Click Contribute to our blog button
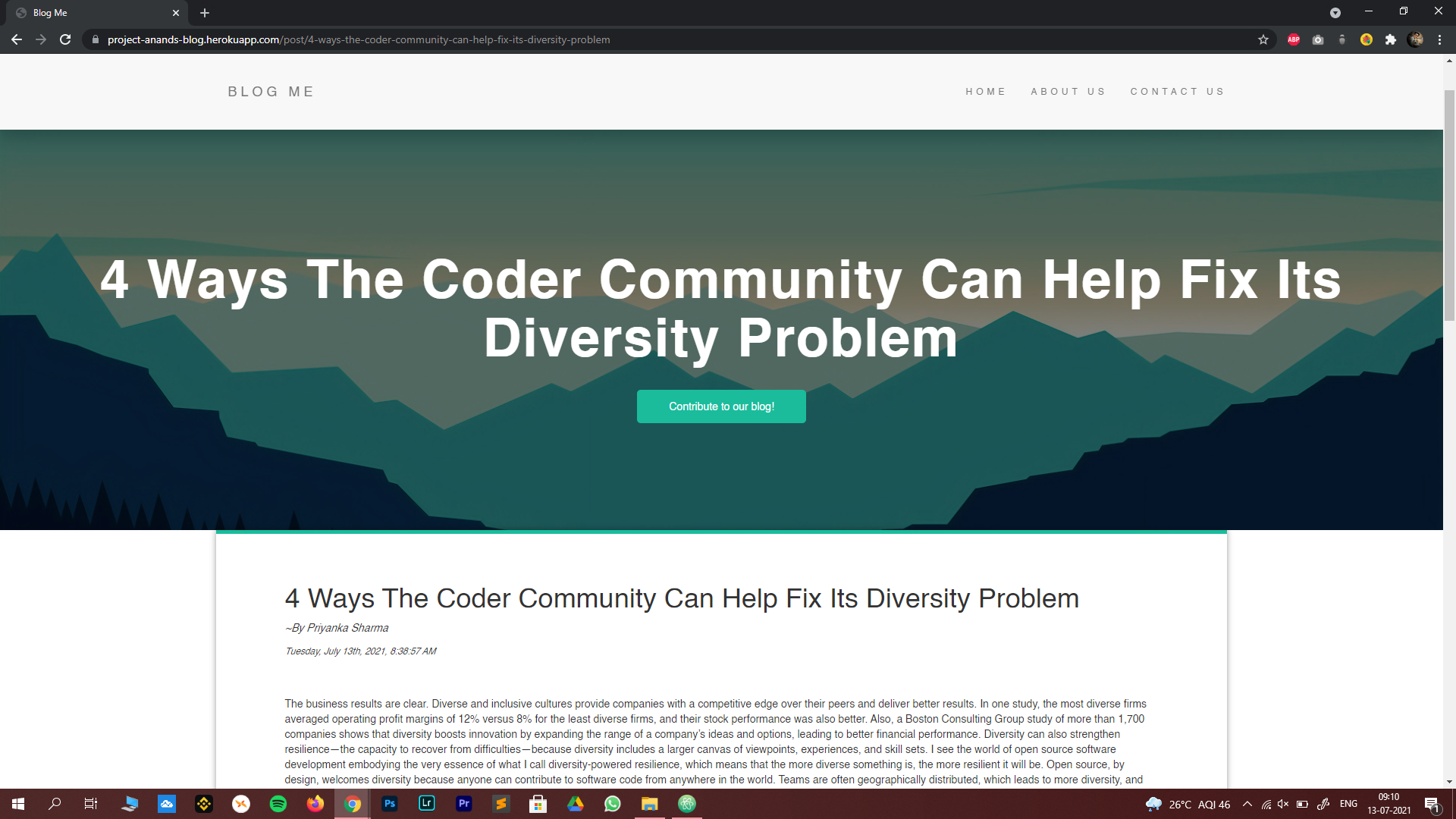 click(721, 406)
